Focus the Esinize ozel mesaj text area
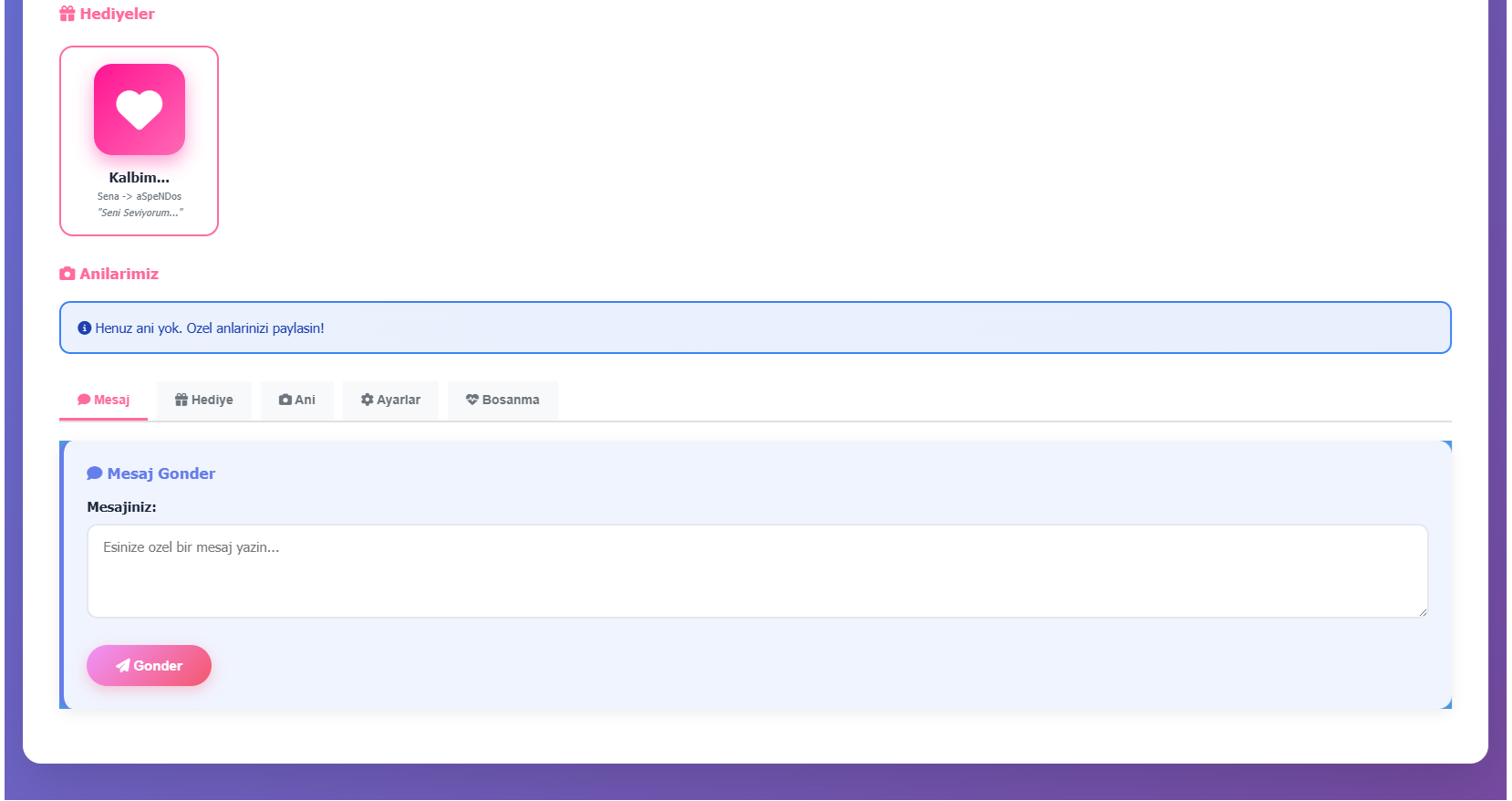Viewport: 1512px width, 801px height. point(757,571)
